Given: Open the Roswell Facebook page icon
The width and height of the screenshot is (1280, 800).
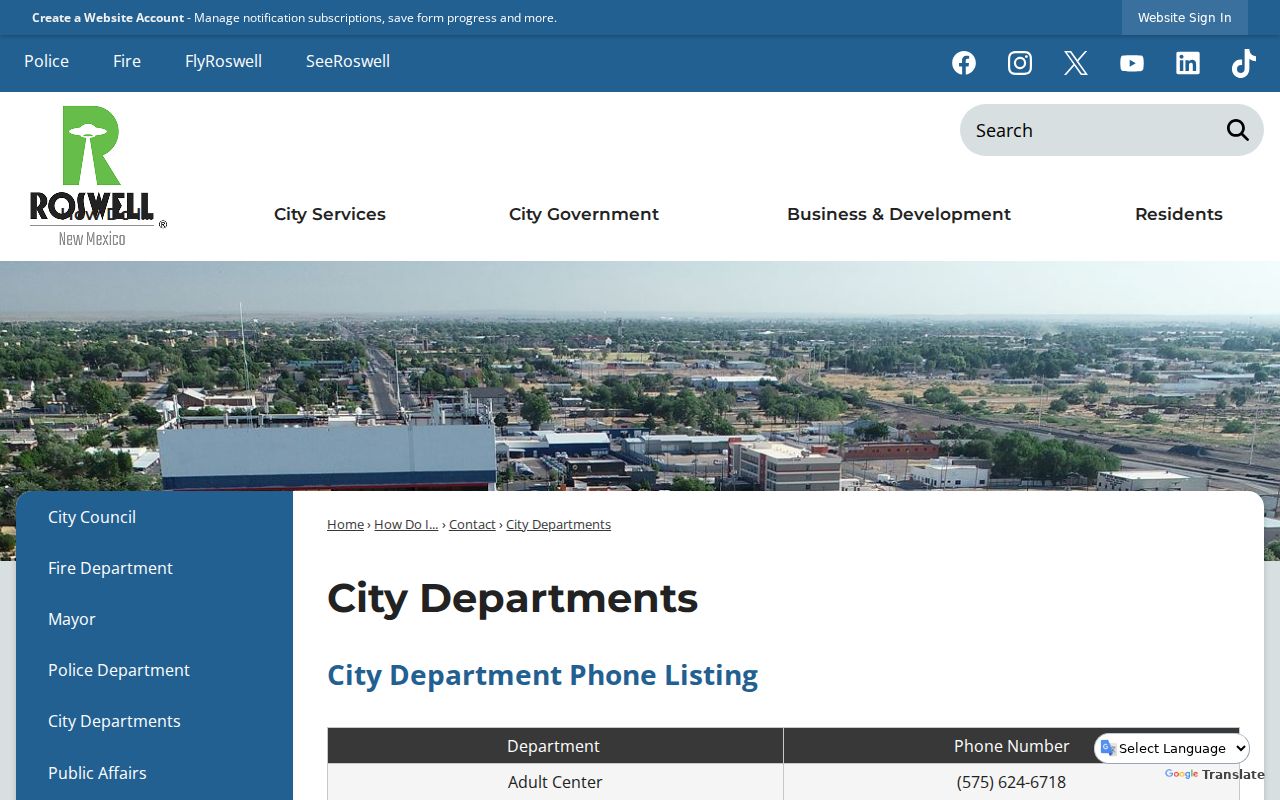Looking at the screenshot, I should 964,63.
